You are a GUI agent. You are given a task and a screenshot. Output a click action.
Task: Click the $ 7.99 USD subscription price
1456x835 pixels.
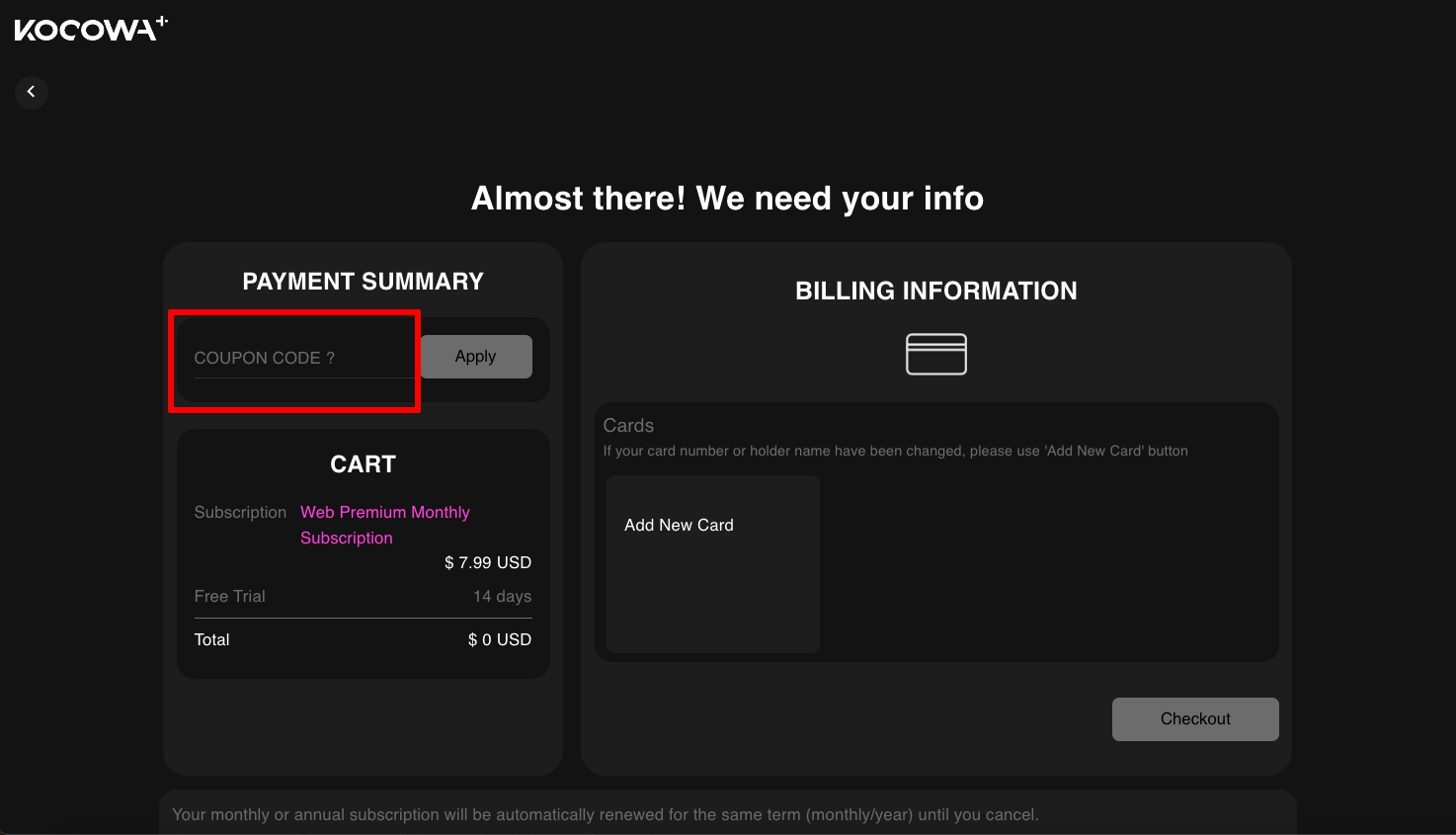[487, 563]
